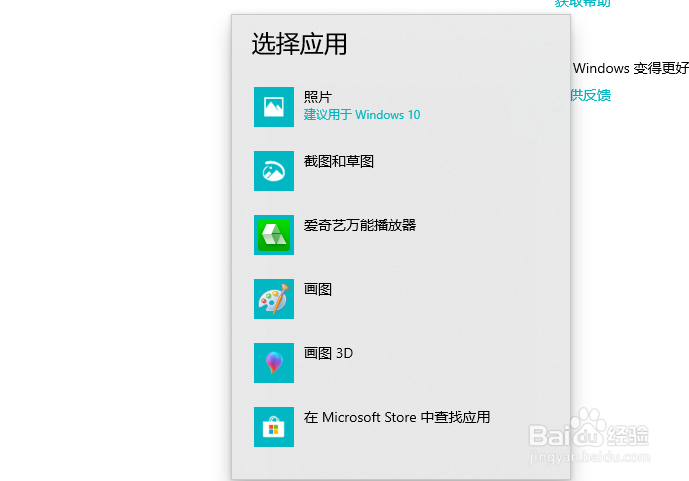Pick the iQiyi player (爱奇艺万能播放器) icon
689x481 pixels.
pyautogui.click(x=274, y=235)
